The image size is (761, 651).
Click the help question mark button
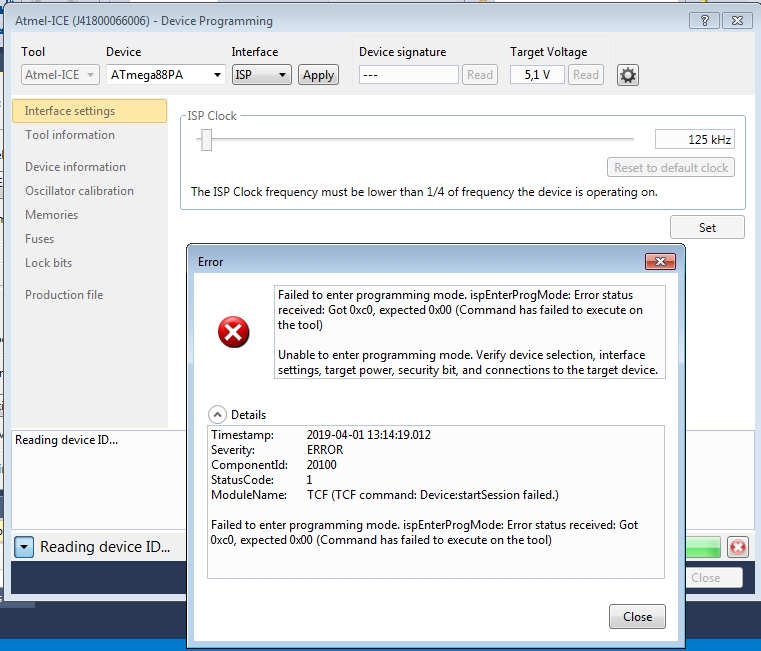(704, 20)
